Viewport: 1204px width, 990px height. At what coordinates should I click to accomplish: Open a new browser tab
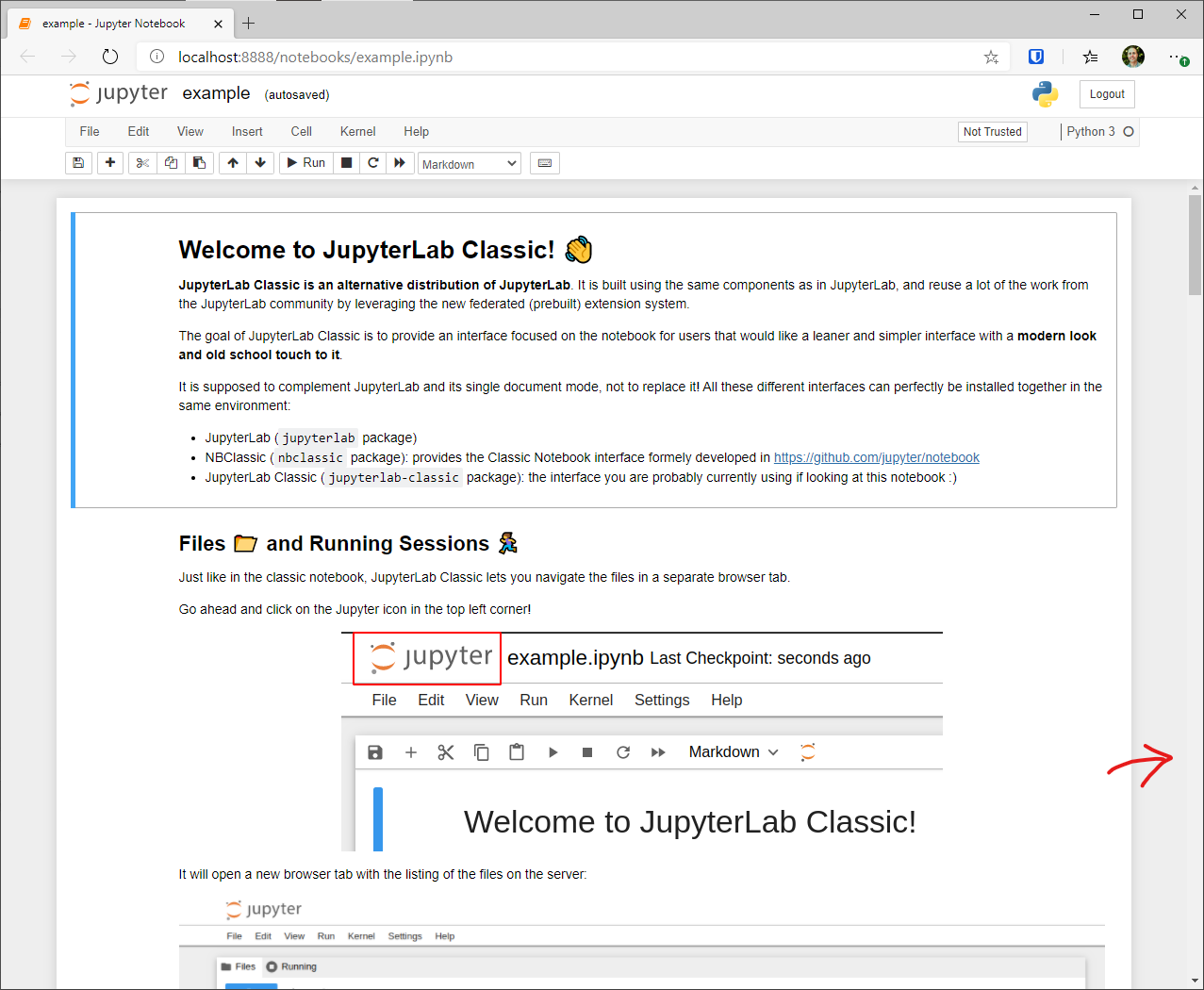249,24
